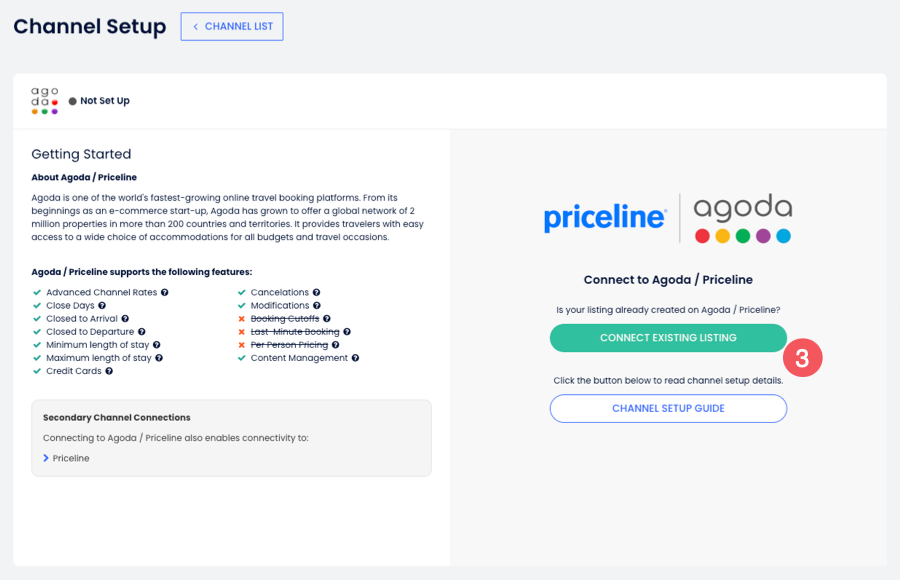Image resolution: width=900 pixels, height=580 pixels.
Task: Return to the Channel Setup page heading
Action: (x=89, y=27)
